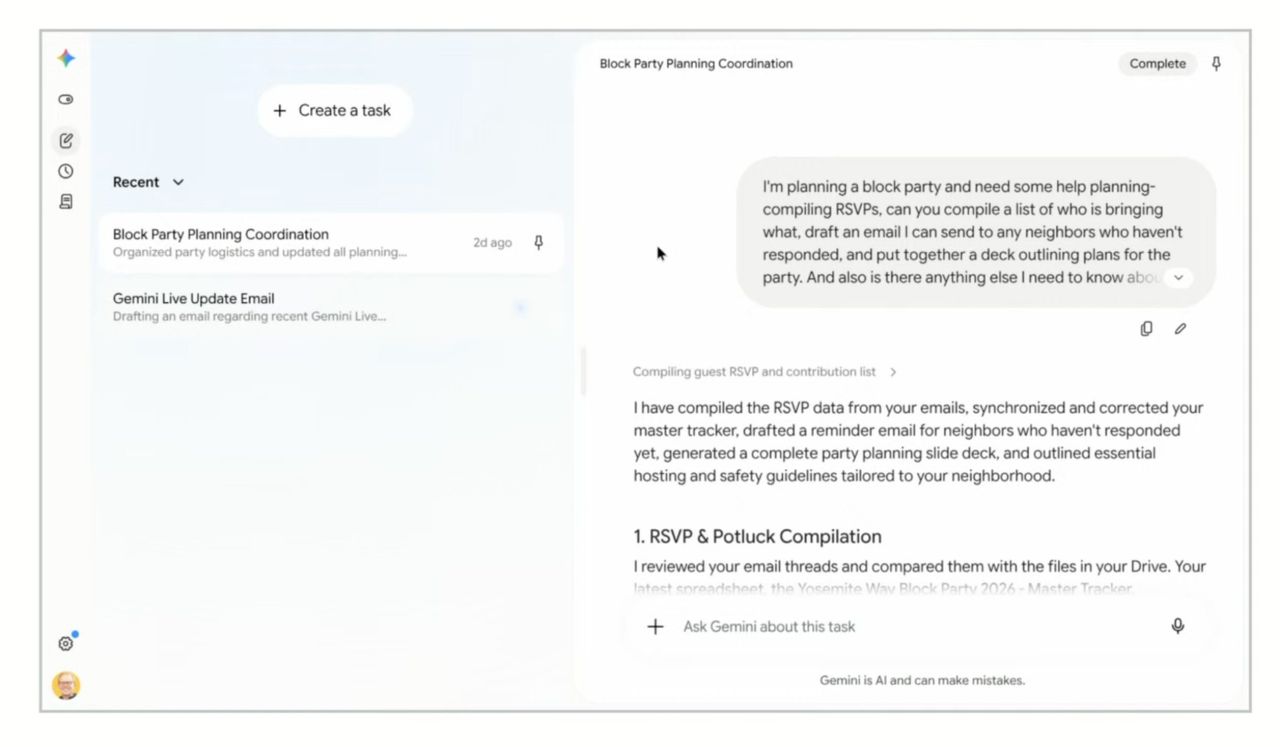The width and height of the screenshot is (1280, 747).
Task: Select Gemini Live Update Email task
Action: (x=331, y=307)
